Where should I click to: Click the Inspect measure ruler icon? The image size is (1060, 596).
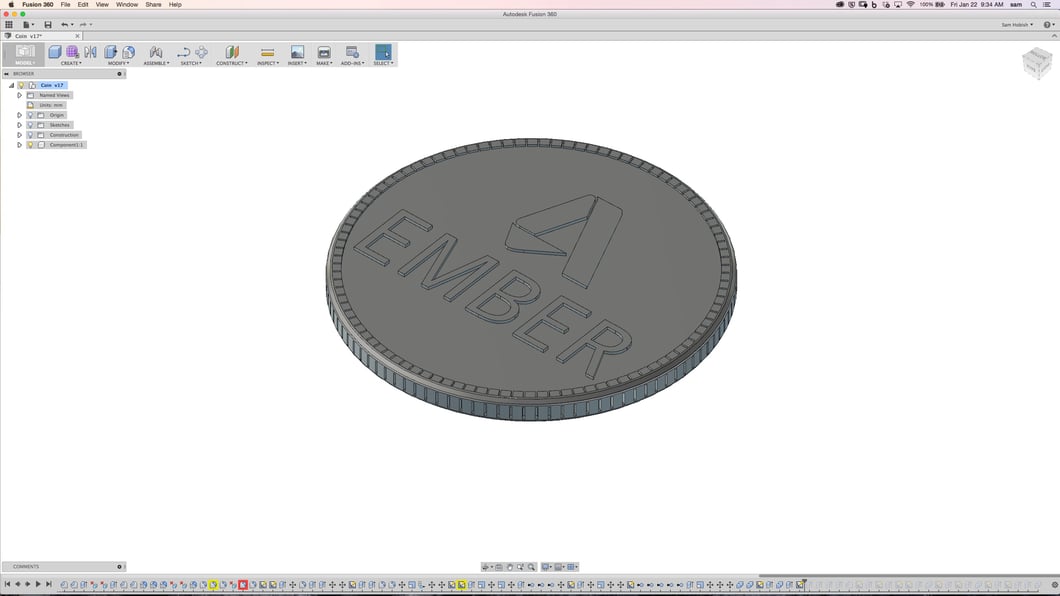[x=267, y=52]
